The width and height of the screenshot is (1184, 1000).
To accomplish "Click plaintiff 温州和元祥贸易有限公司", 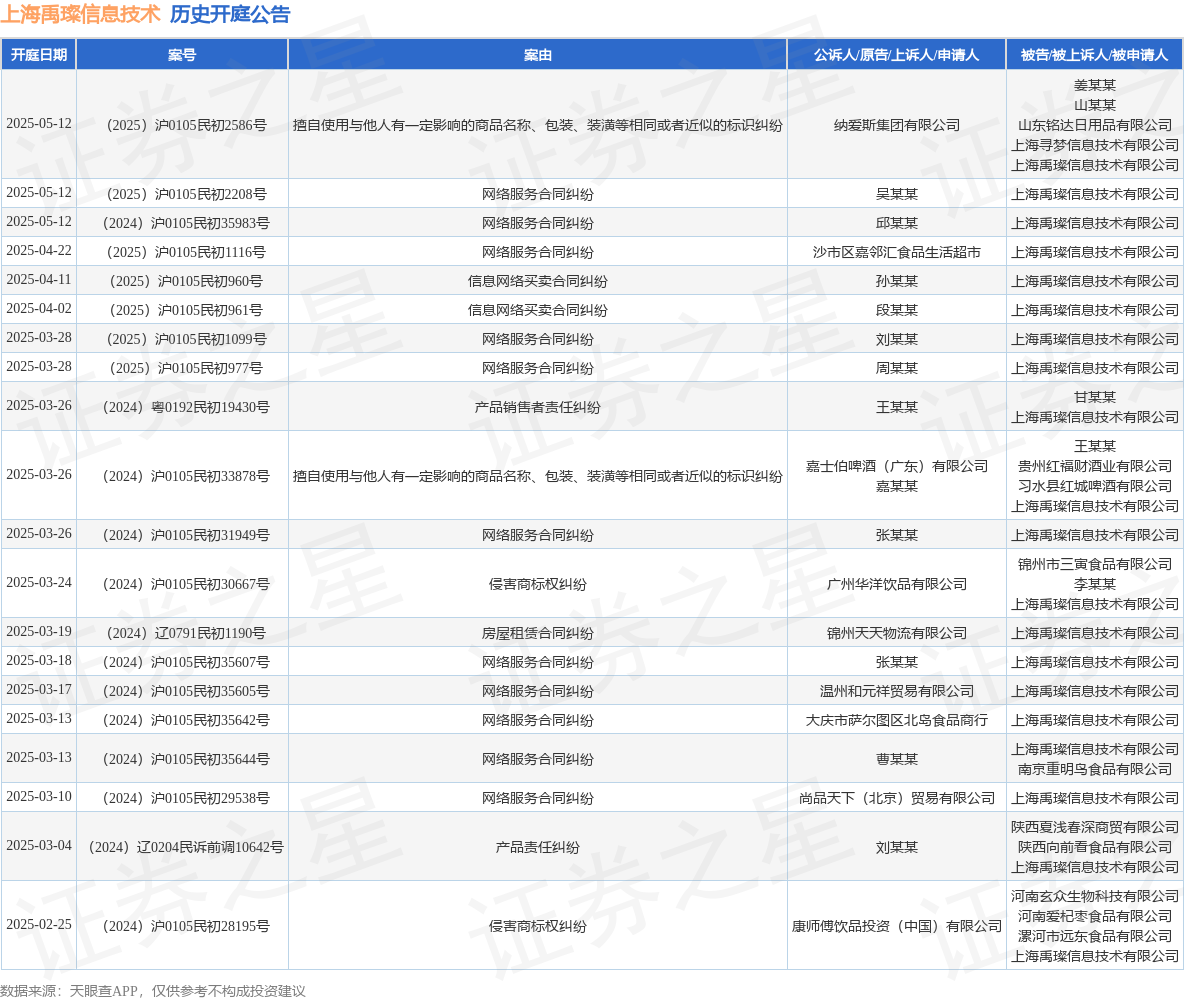I will [x=896, y=692].
